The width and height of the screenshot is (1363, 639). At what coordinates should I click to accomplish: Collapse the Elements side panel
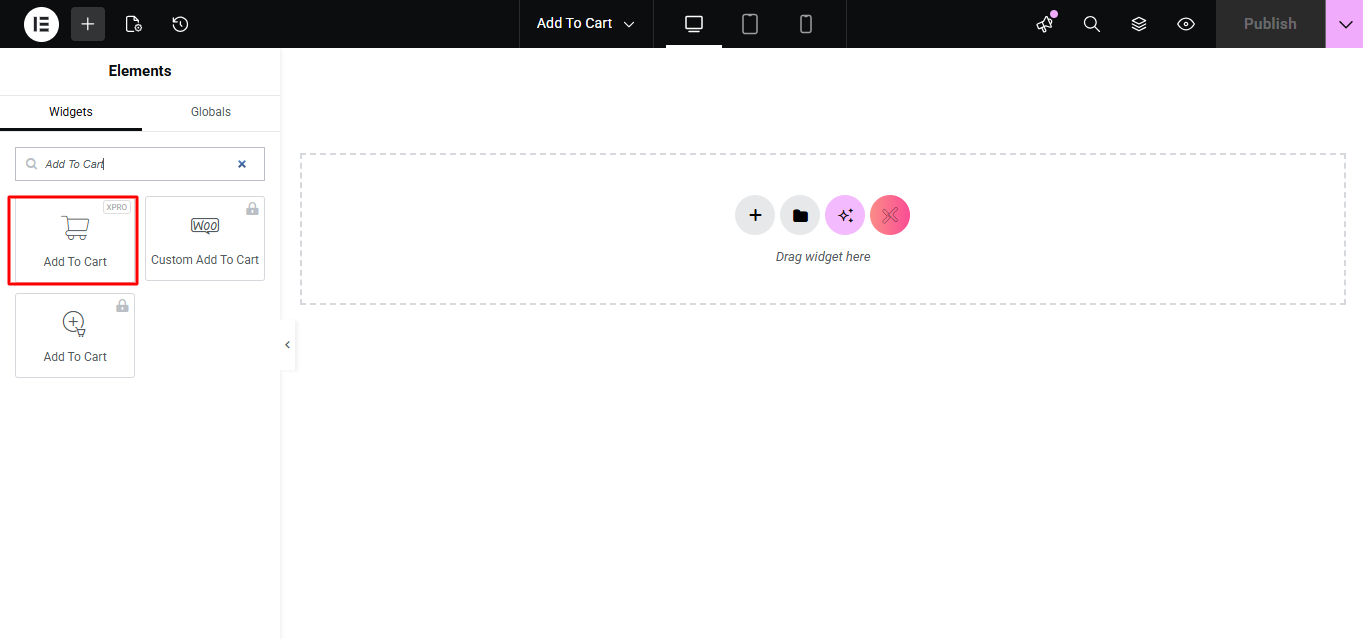(287, 345)
